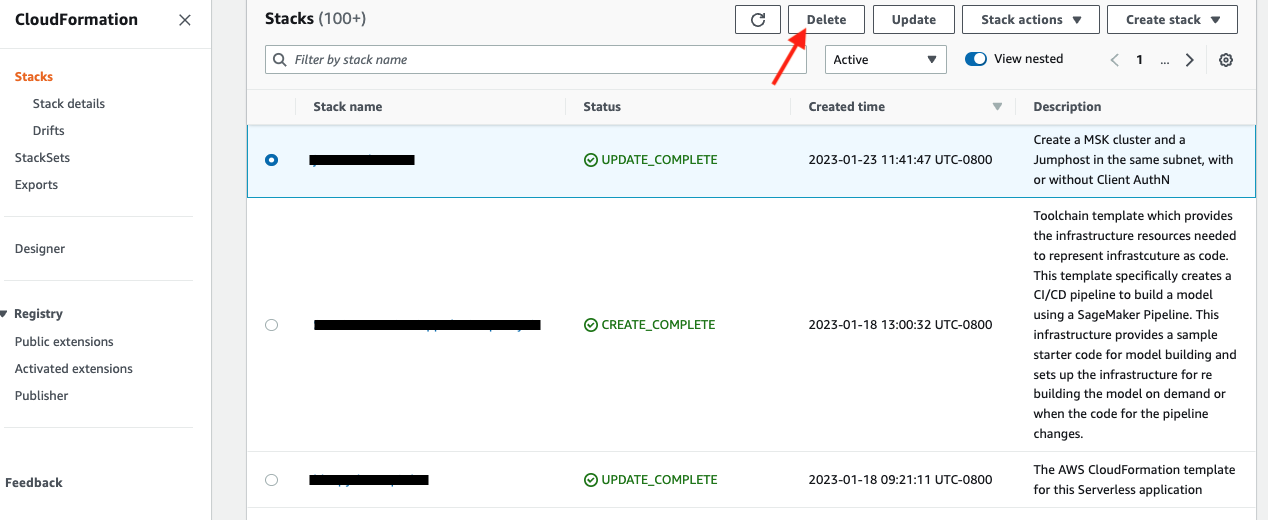Go to next page of stacks

point(1189,60)
